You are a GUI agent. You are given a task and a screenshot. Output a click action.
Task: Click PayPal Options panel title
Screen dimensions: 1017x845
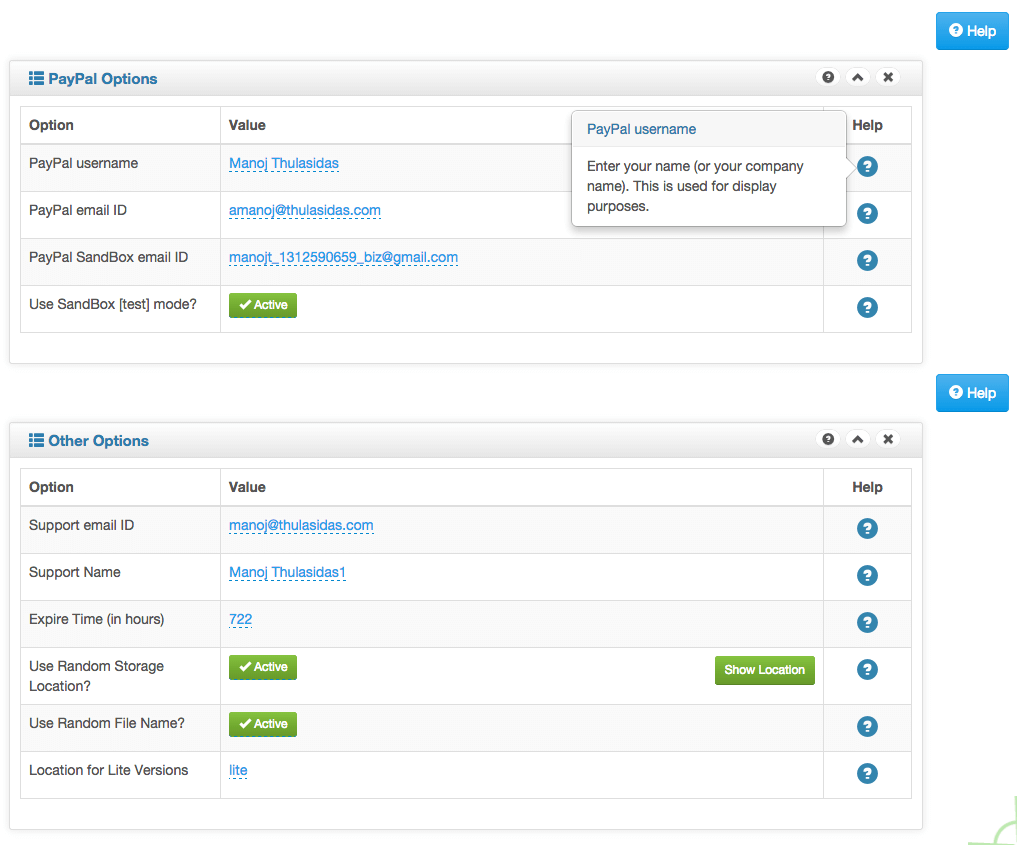(102, 78)
